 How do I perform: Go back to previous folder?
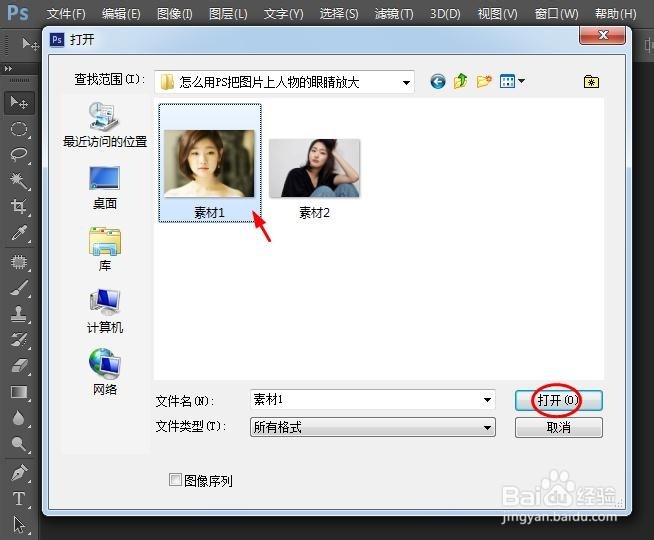438,81
